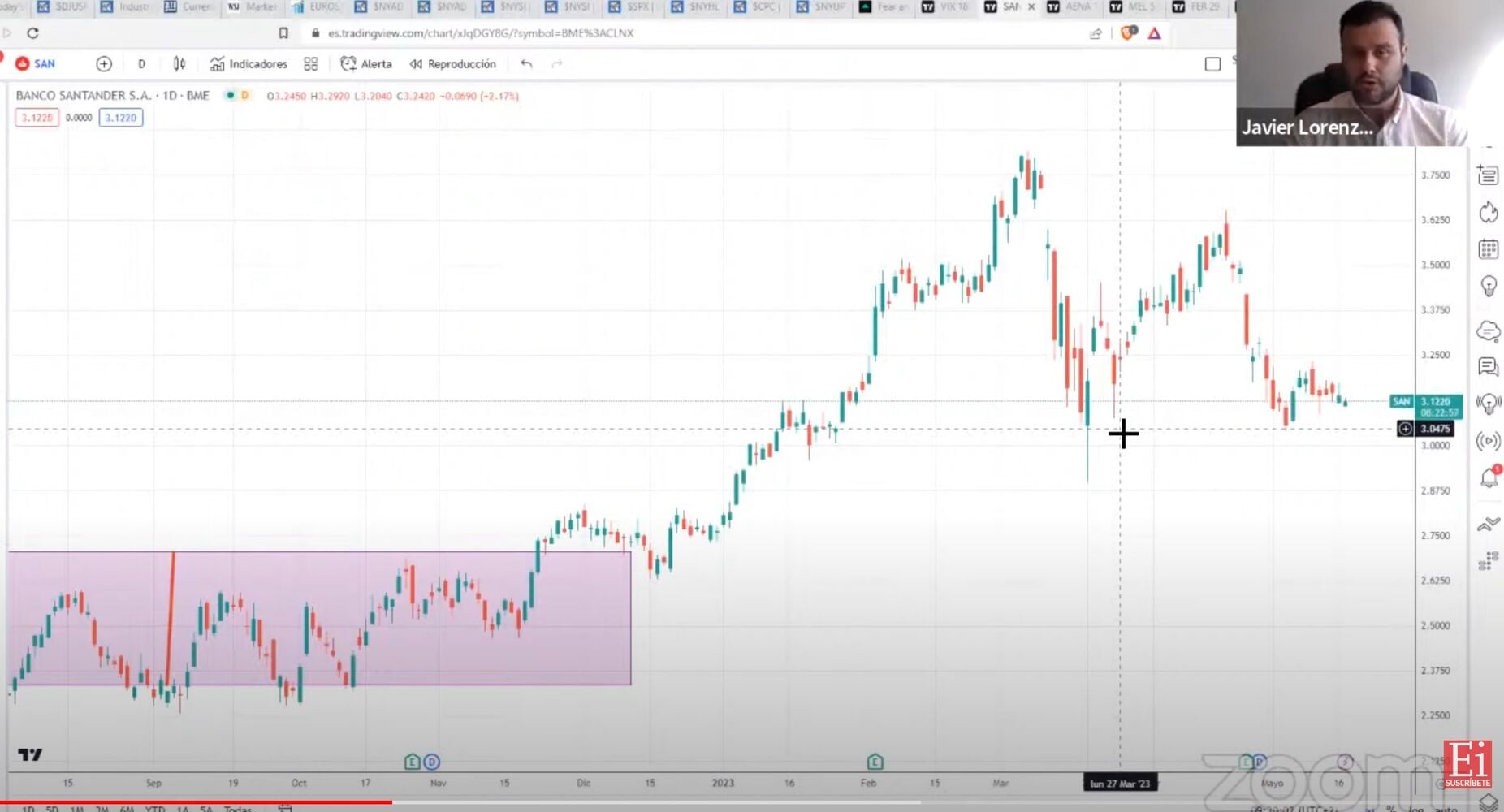
Task: Open the chart layout selector square
Action: [1212, 64]
